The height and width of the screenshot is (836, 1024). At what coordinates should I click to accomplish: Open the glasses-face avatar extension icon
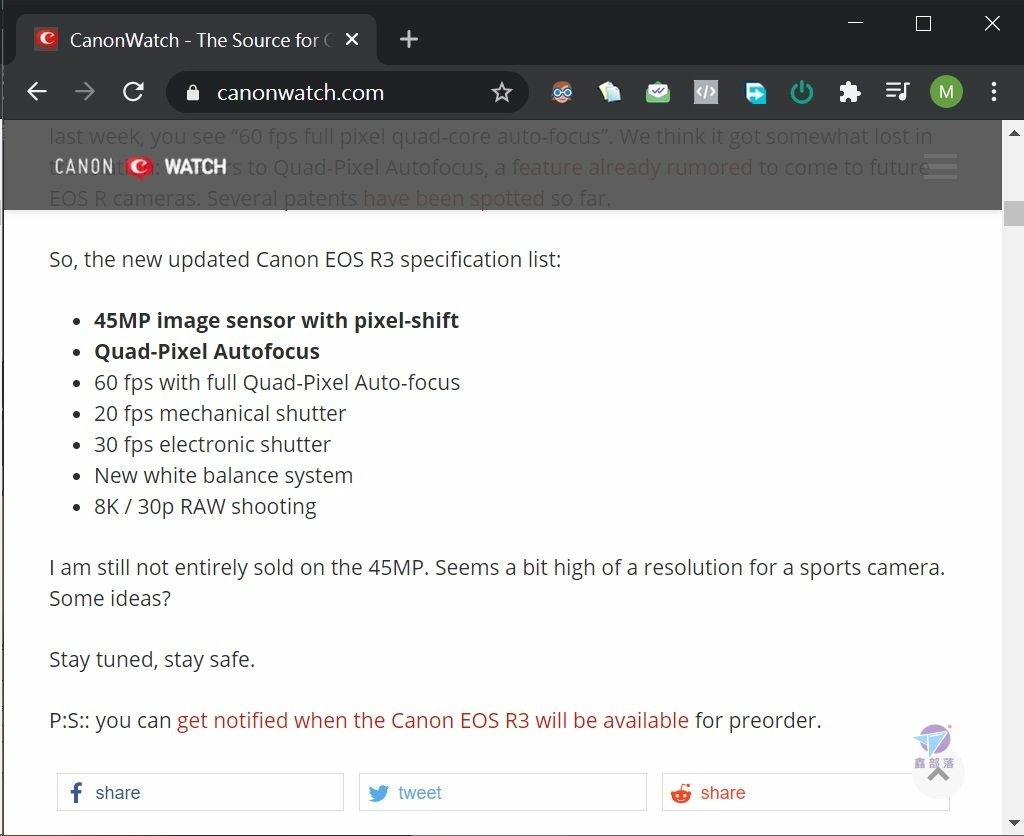pyautogui.click(x=562, y=92)
